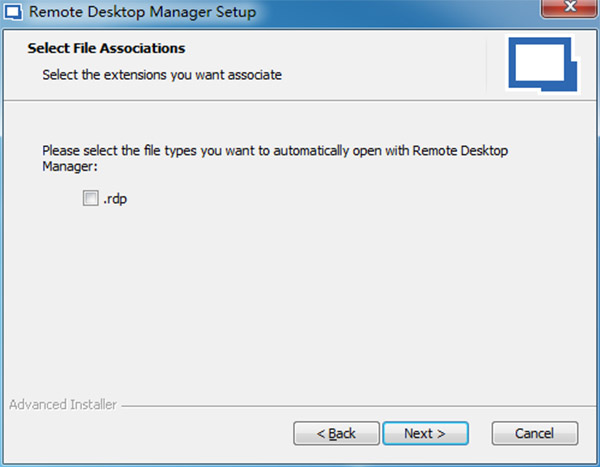Click the "Please select the file types" instruction line

coord(290,149)
